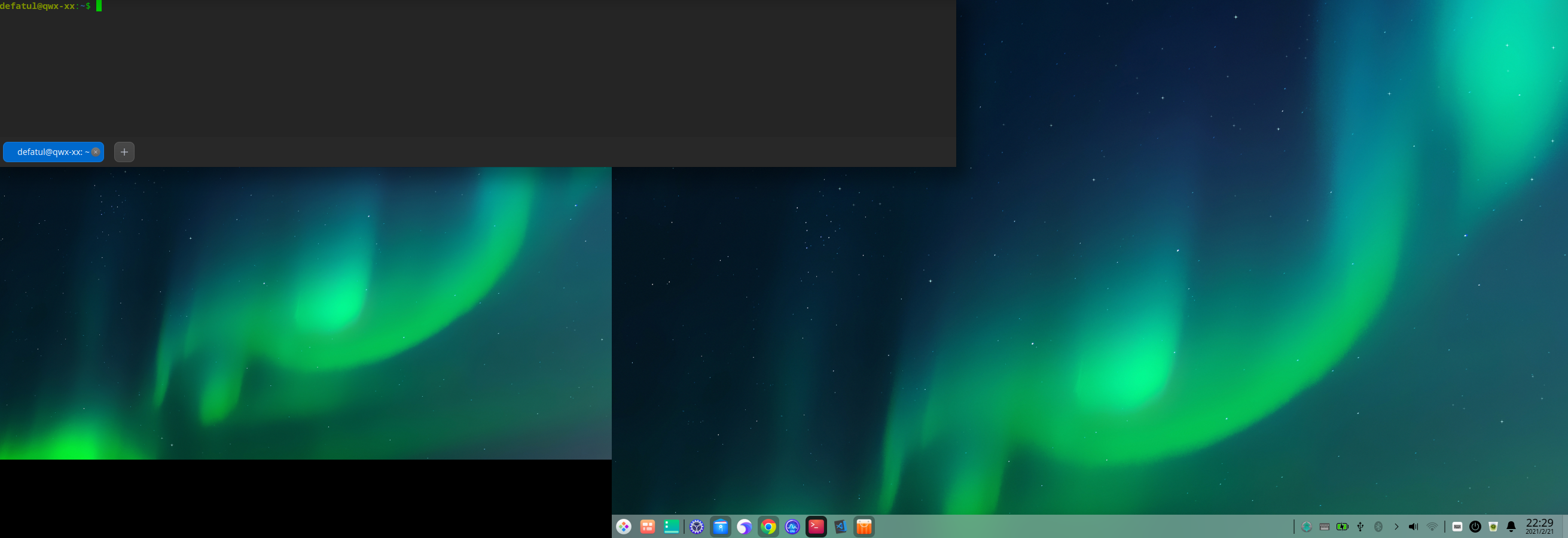
Task: Launch the blue file manager from dock
Action: [x=721, y=527]
